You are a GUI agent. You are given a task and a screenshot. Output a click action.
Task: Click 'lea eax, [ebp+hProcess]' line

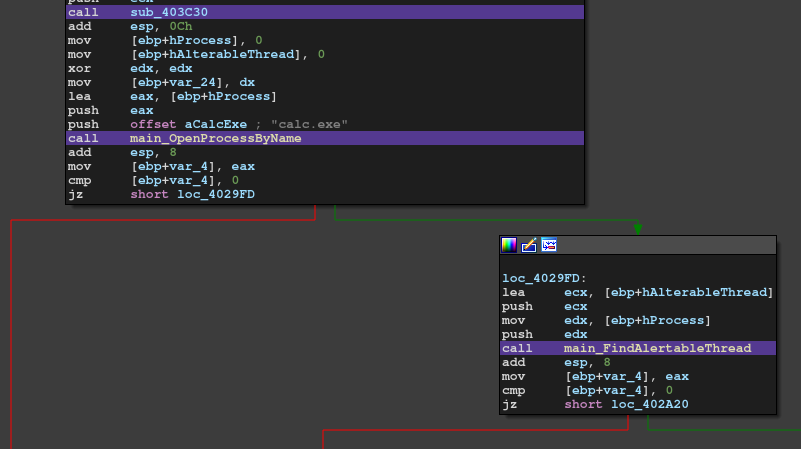[x=172, y=97]
